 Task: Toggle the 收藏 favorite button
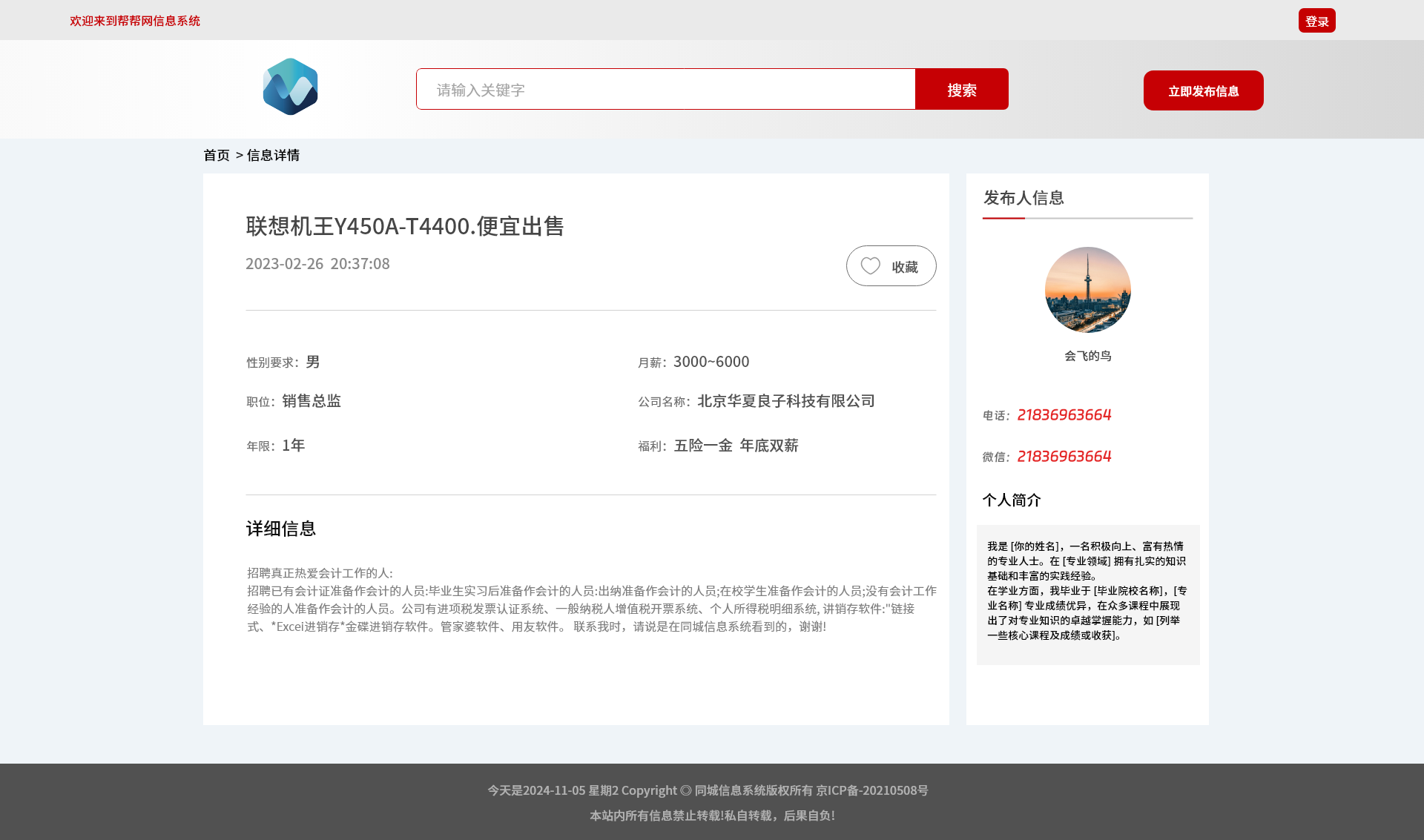(x=904, y=267)
